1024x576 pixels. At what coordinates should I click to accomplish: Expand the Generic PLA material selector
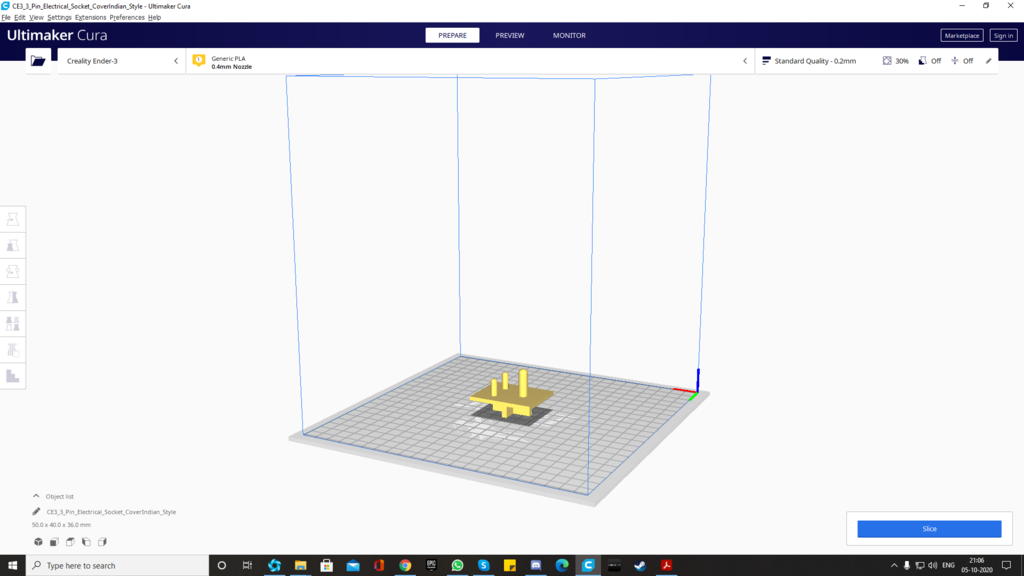point(470,61)
